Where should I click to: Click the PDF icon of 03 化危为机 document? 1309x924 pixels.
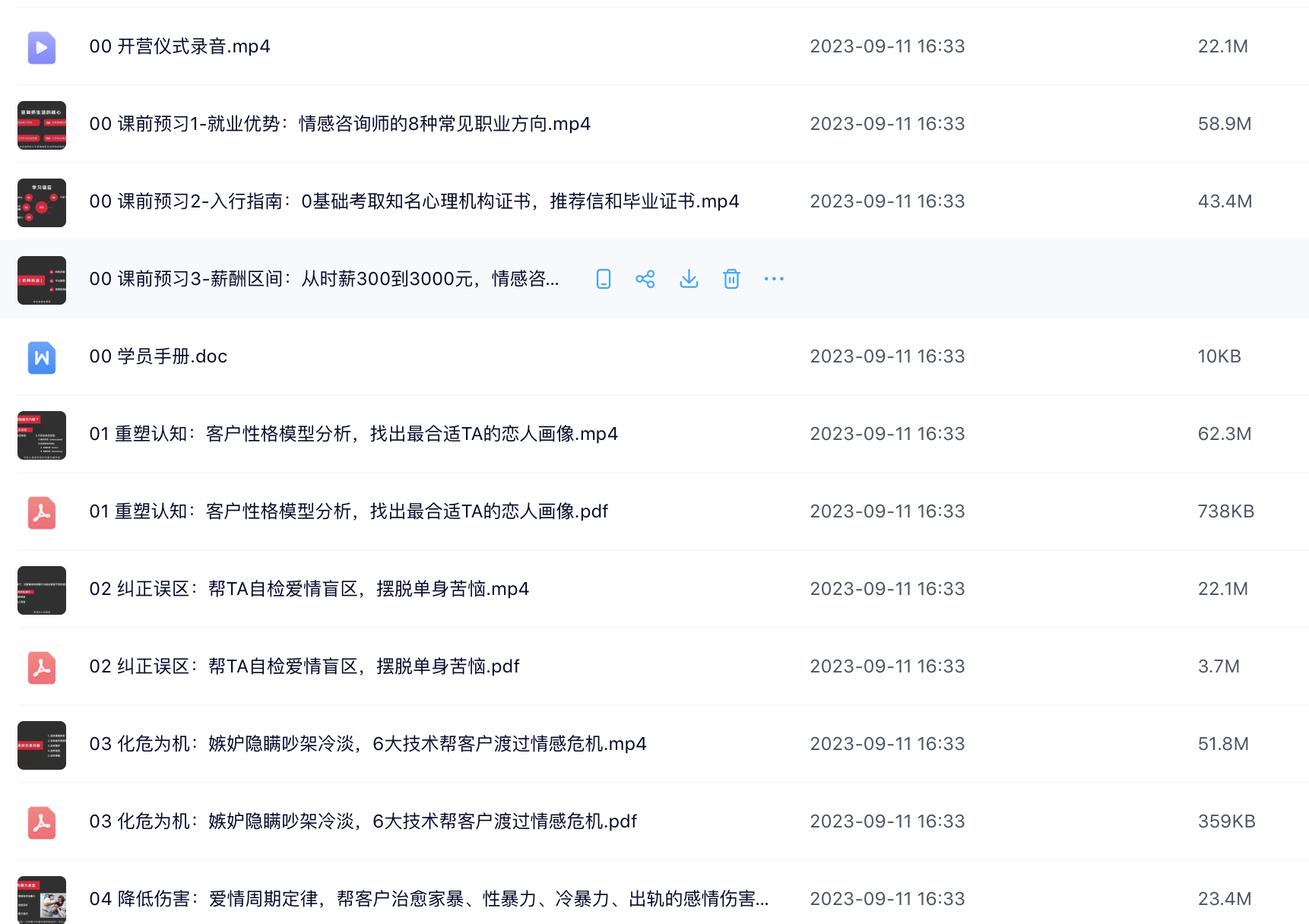point(42,822)
